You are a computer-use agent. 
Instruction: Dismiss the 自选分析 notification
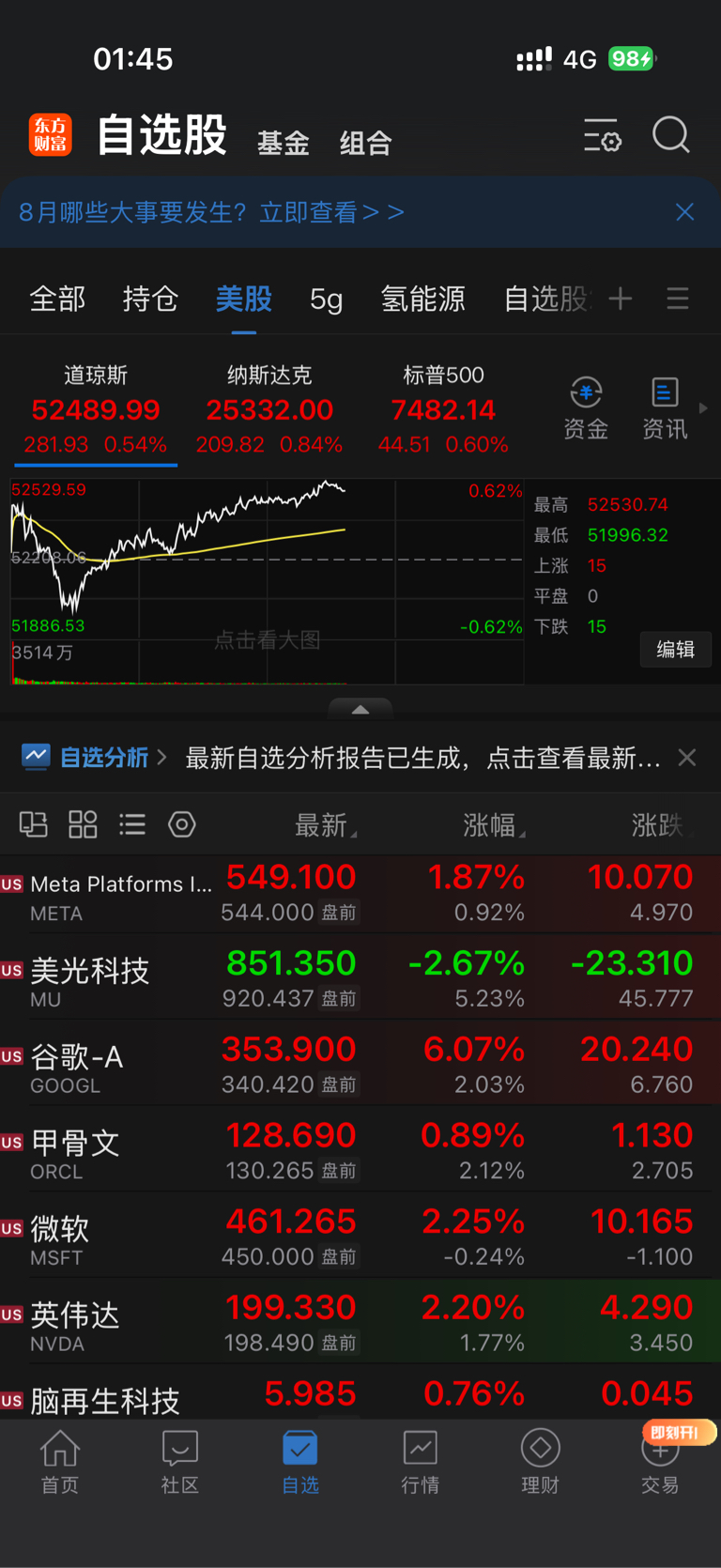687,758
